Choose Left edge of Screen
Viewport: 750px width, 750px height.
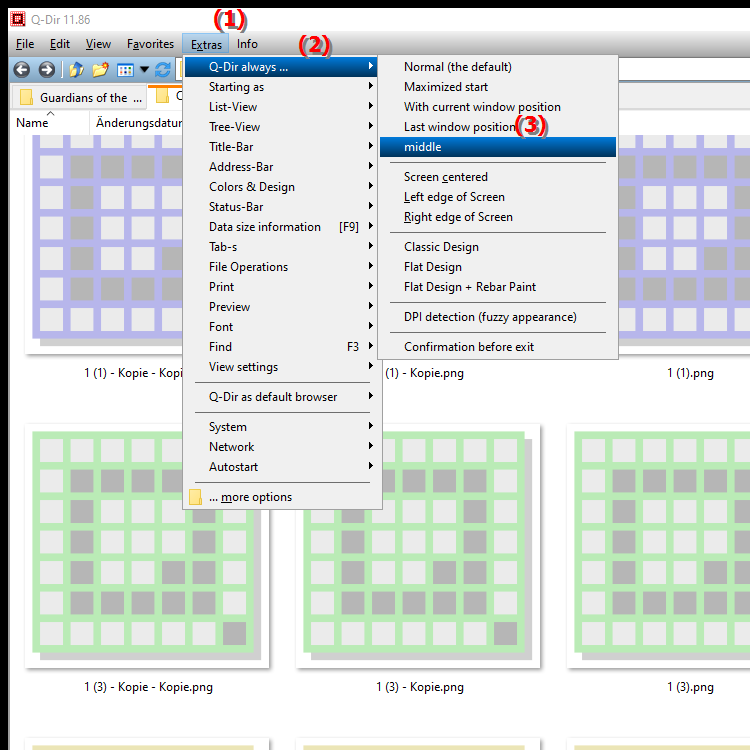point(498,197)
